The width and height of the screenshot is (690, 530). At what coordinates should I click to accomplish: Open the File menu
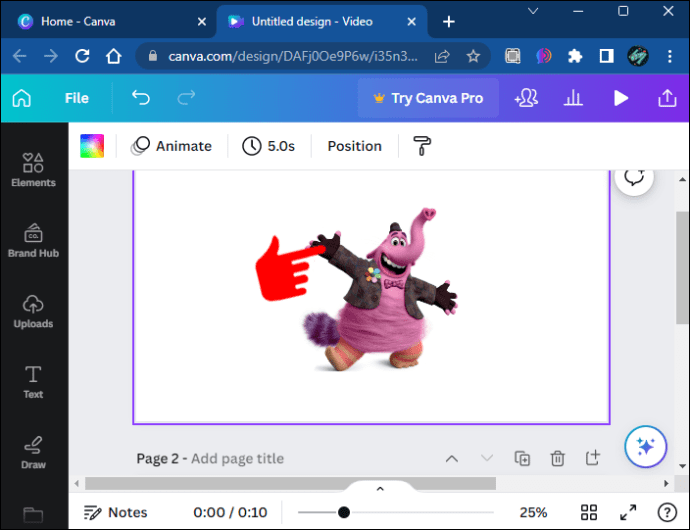click(77, 98)
